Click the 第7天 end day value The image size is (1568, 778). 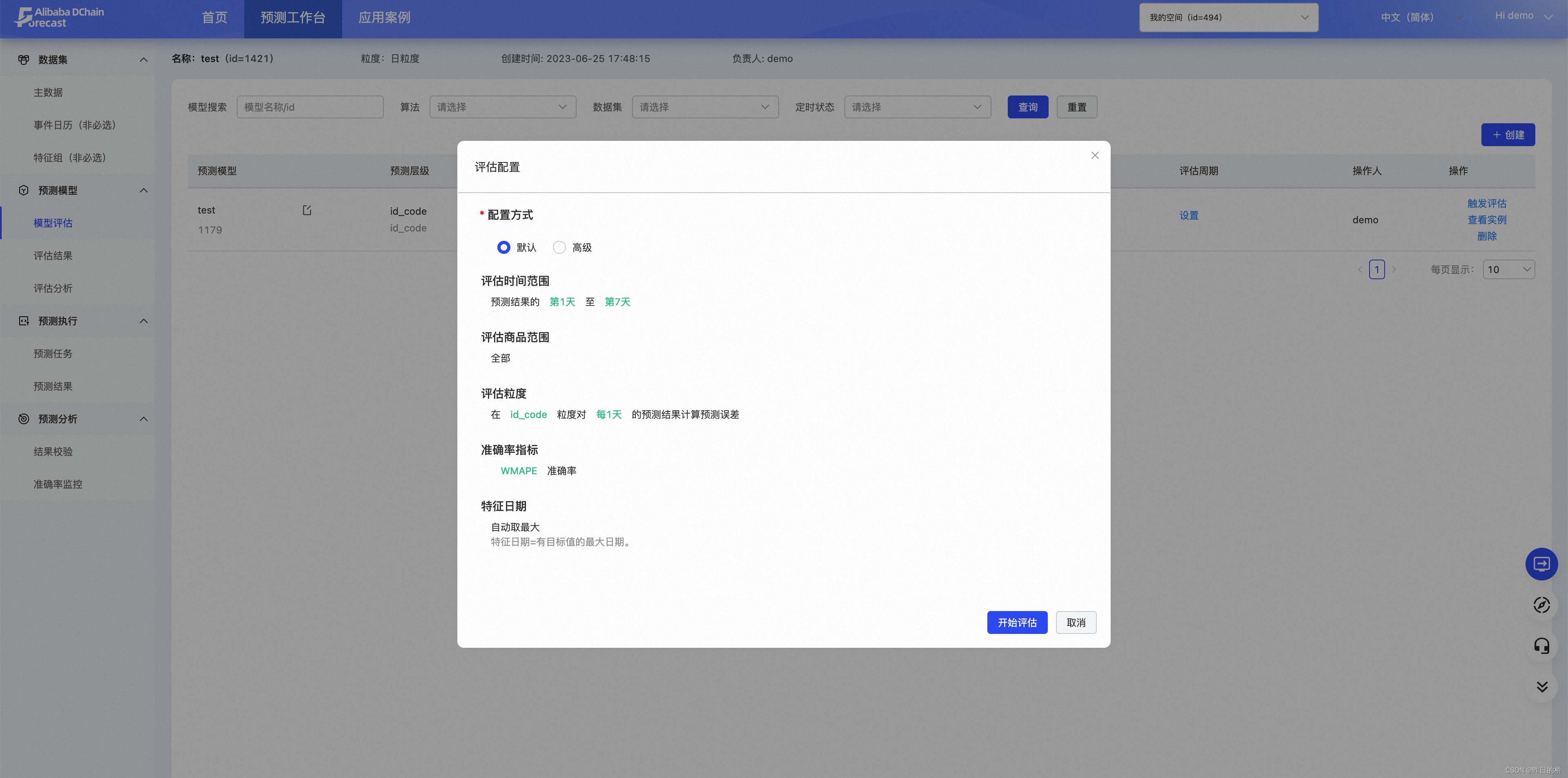pyautogui.click(x=617, y=302)
